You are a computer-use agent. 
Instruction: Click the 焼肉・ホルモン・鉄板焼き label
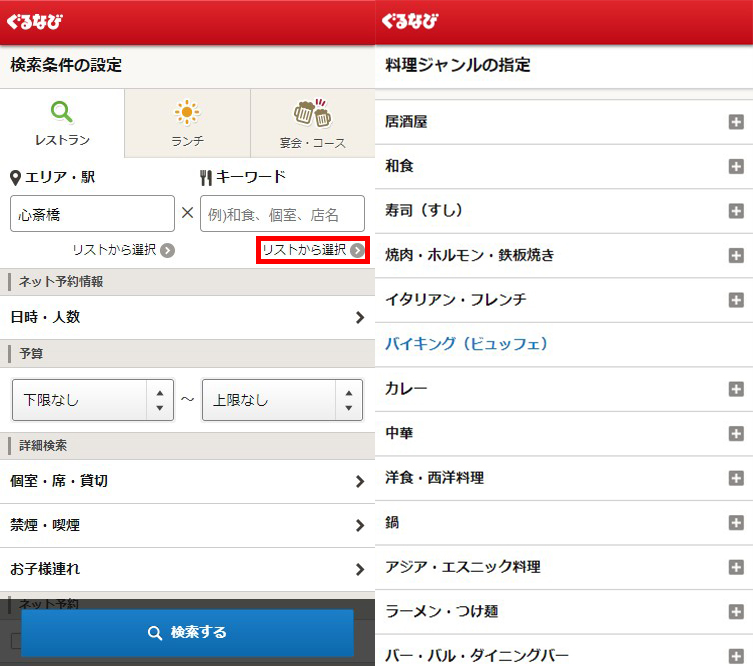tap(470, 255)
